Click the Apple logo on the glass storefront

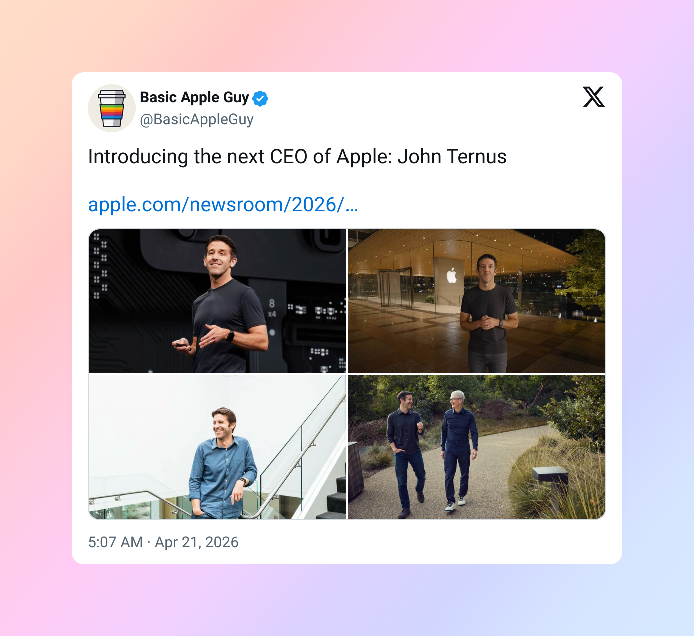451,275
